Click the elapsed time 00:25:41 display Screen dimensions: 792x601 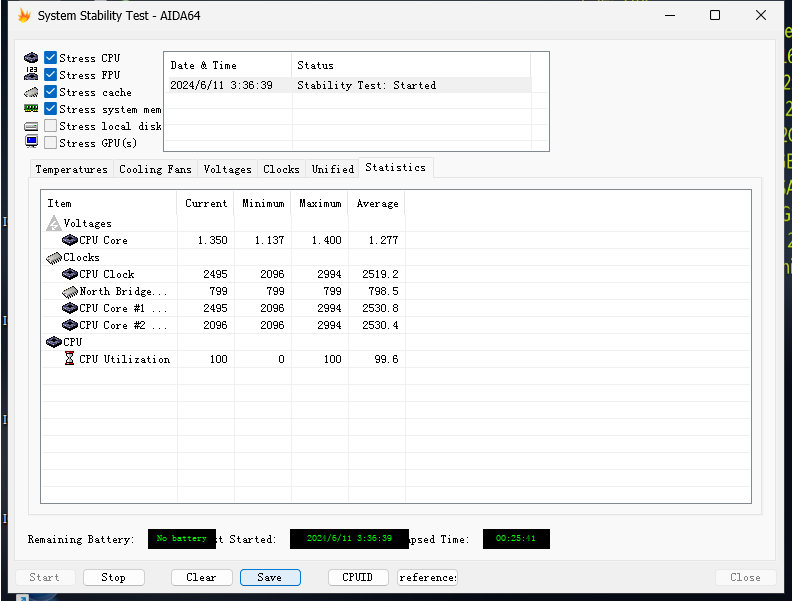point(516,538)
